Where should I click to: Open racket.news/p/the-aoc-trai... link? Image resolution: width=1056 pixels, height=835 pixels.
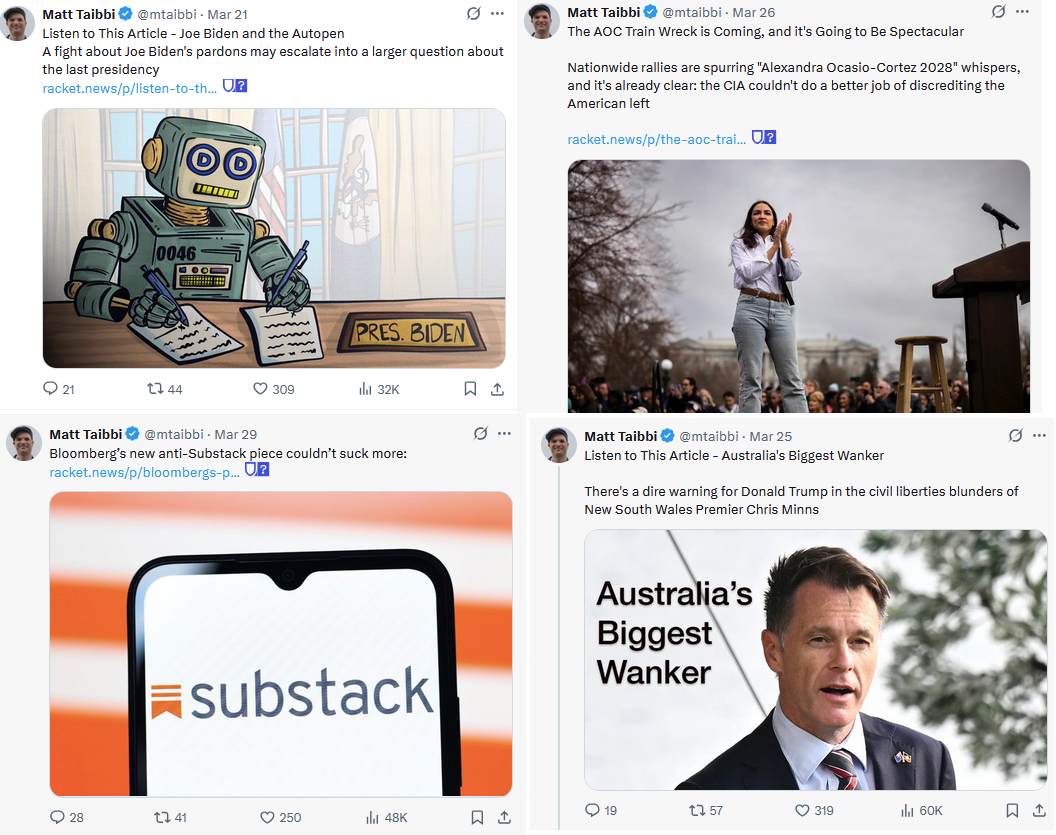pos(656,139)
